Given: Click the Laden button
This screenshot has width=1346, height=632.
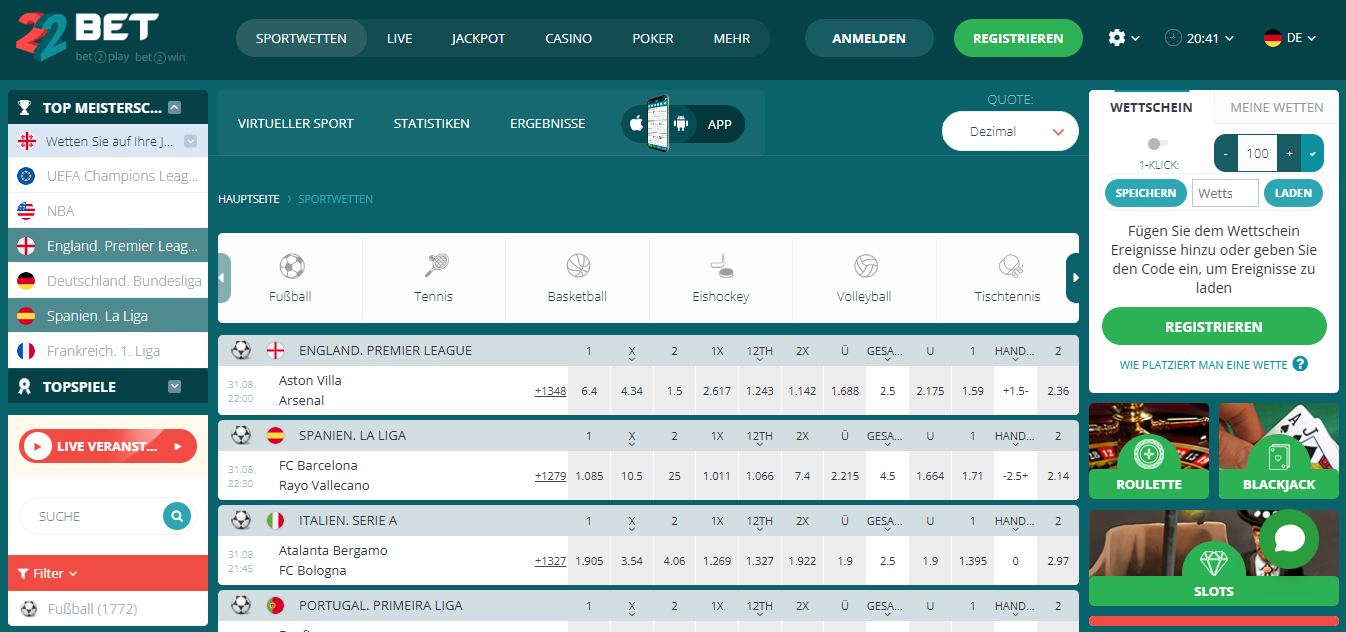Looking at the screenshot, I should pyautogui.click(x=1294, y=193).
